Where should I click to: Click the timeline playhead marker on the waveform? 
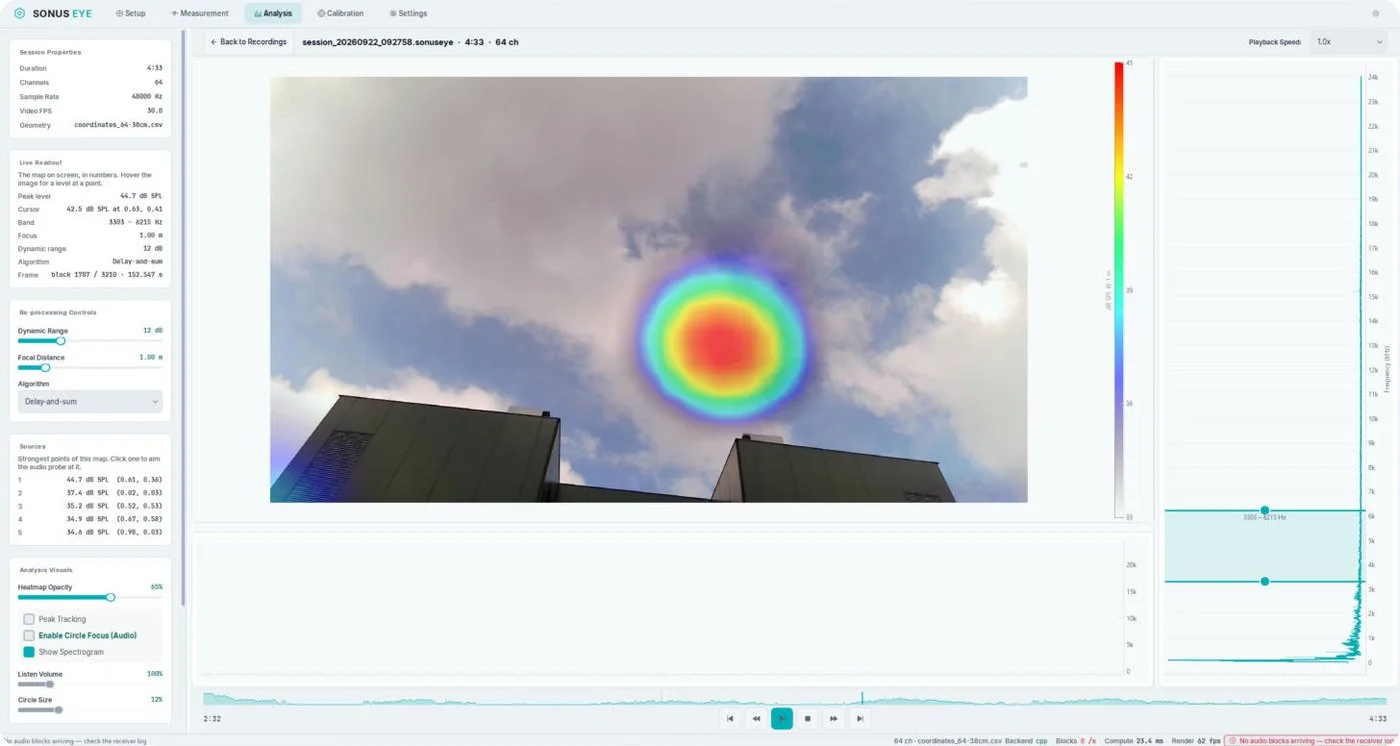point(862,697)
